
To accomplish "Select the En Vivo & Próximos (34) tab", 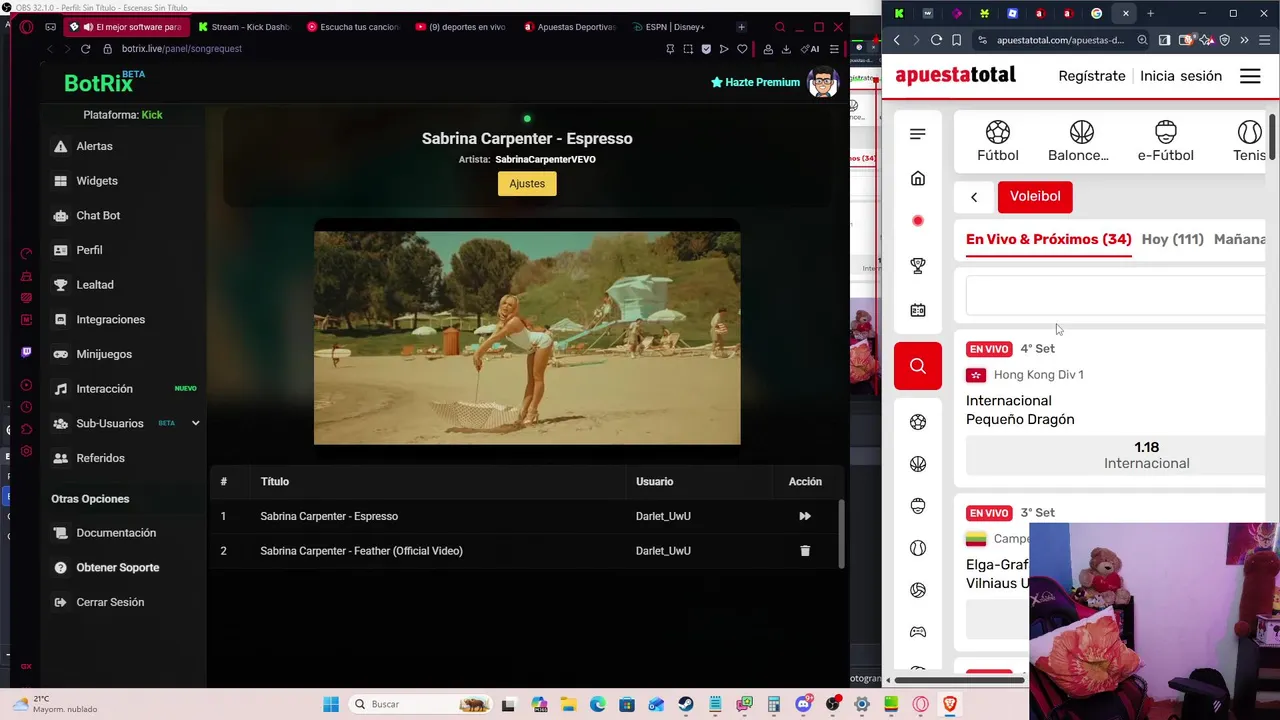I will [x=1049, y=240].
